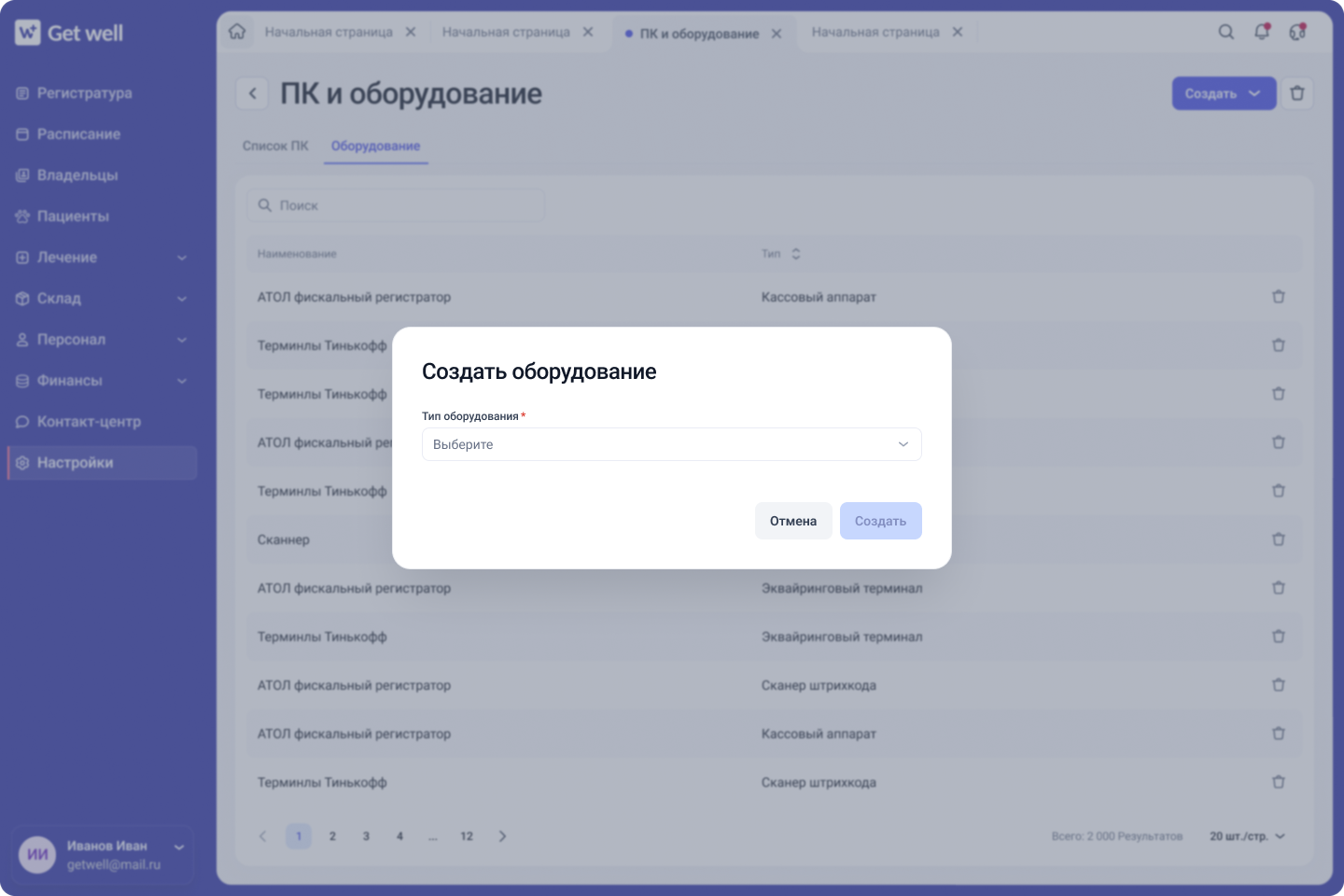Click the trash icon next to Создать

(1297, 93)
